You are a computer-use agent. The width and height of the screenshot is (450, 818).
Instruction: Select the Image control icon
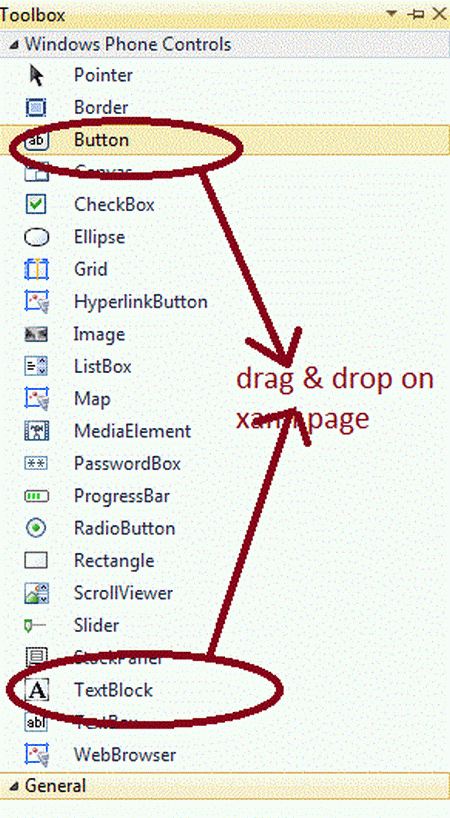(x=37, y=334)
